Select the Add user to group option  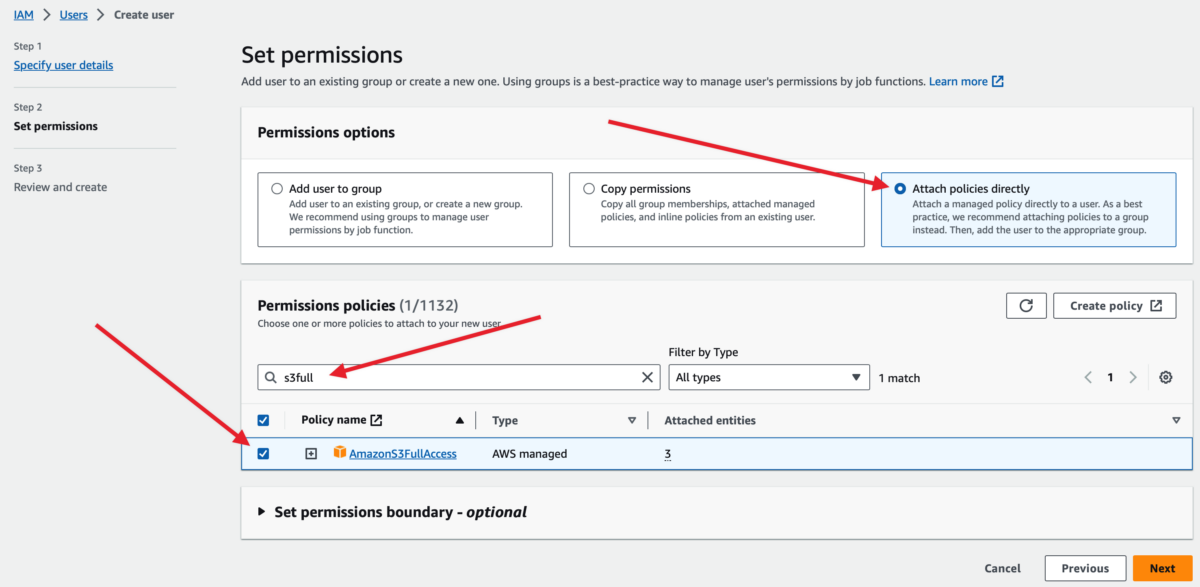[x=277, y=188]
